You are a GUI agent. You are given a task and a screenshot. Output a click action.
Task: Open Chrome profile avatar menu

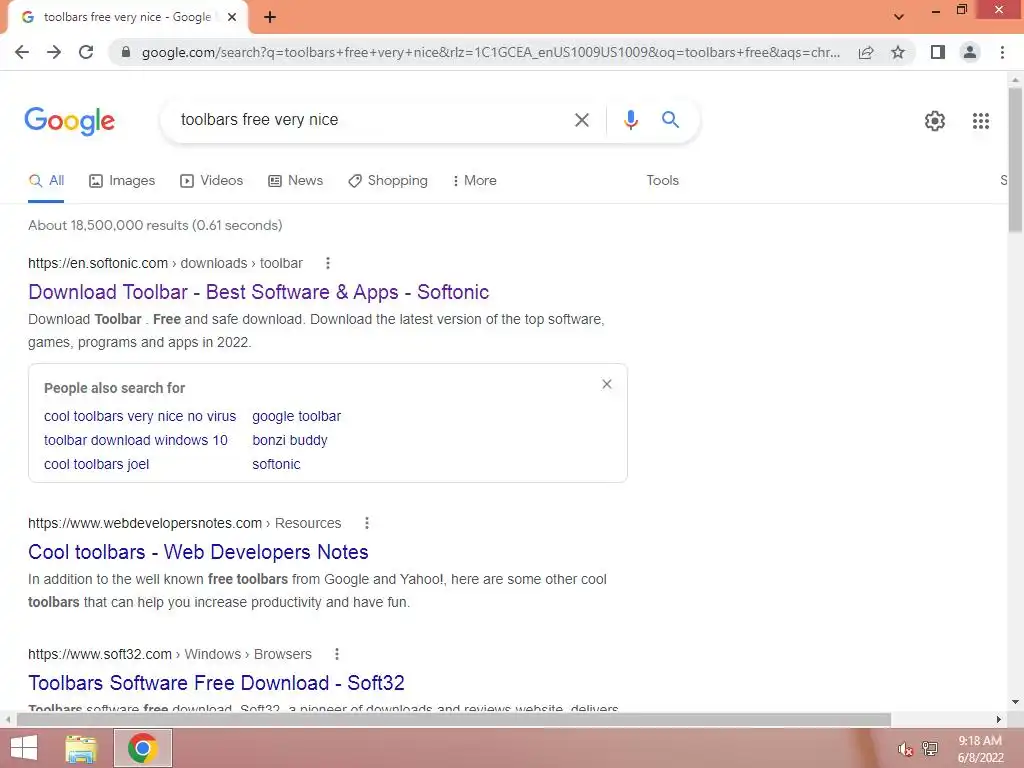[x=970, y=52]
